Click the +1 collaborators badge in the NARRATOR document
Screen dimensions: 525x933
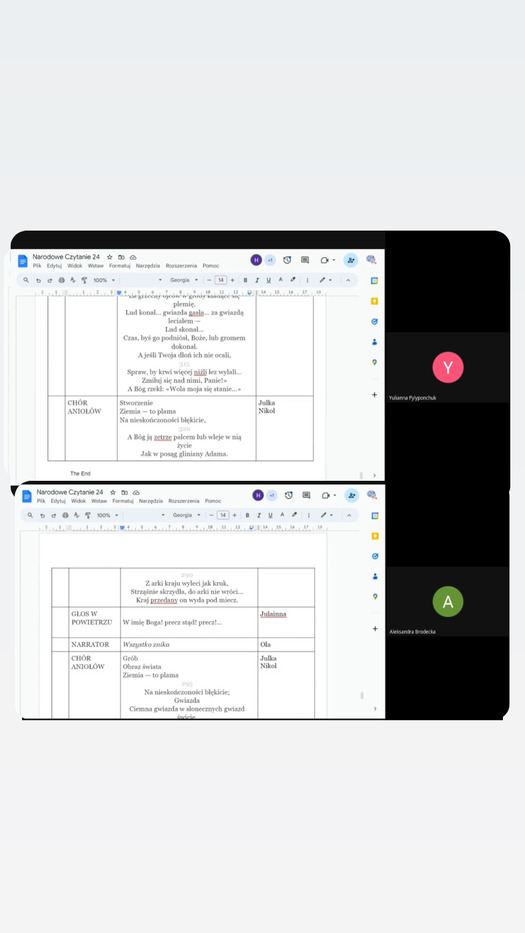click(271, 495)
